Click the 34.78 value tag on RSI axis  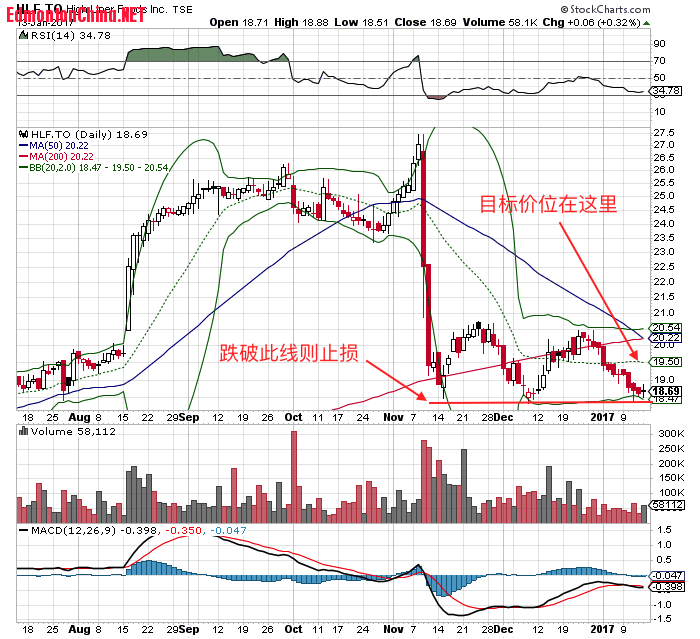(x=666, y=91)
